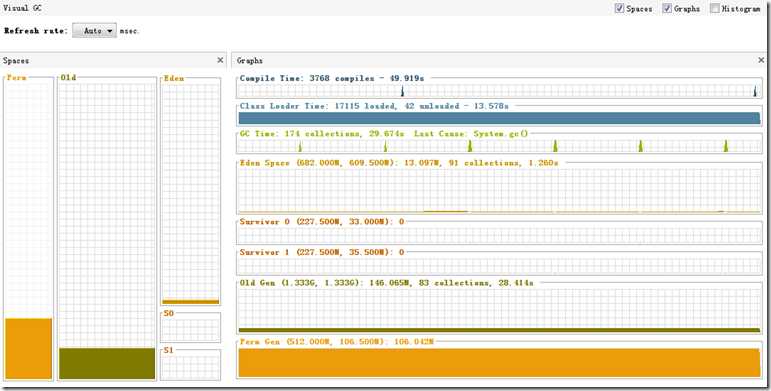771x391 pixels.
Task: Click the Eden space usage bar
Action: click(190, 301)
